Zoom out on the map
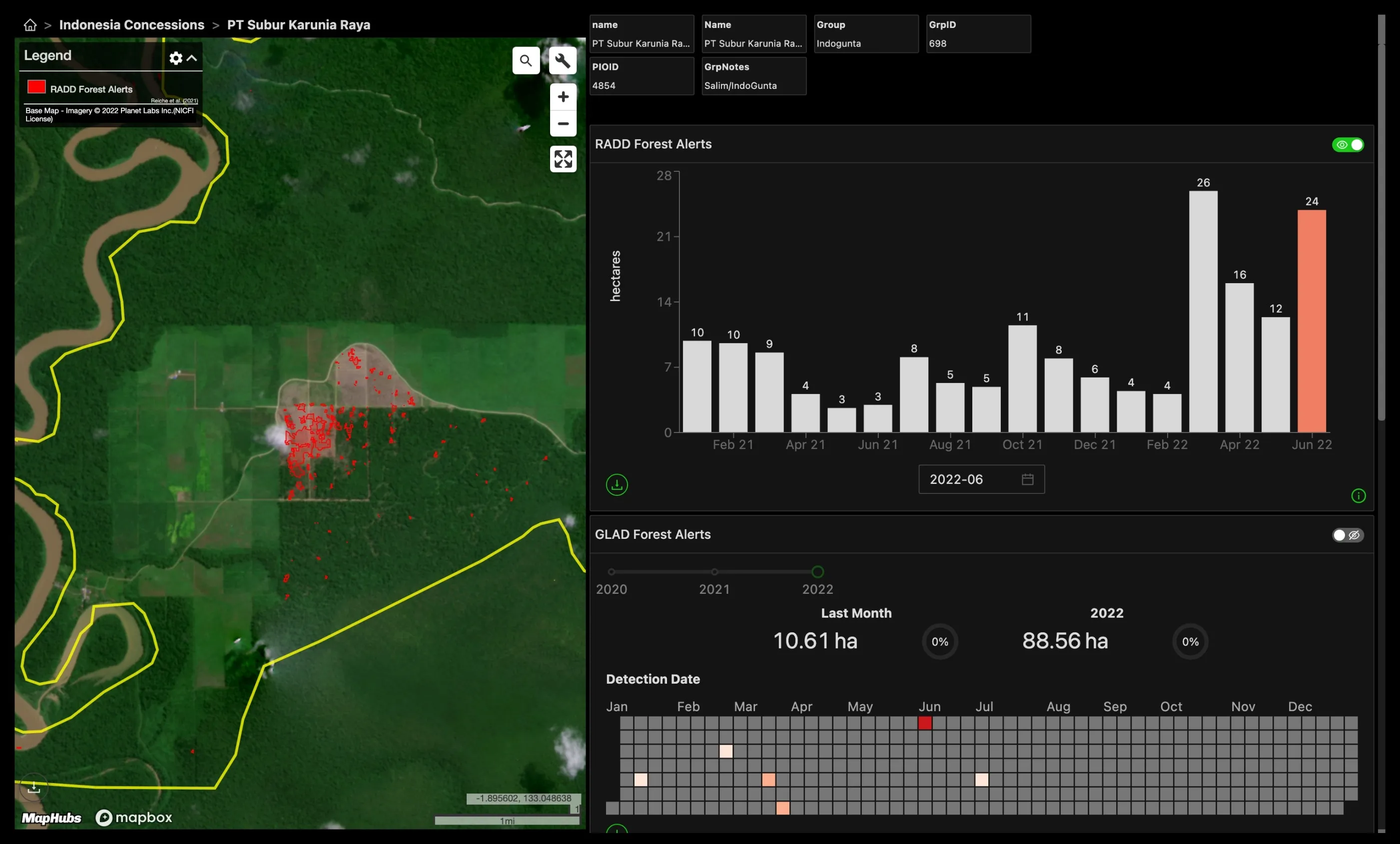1400x844 pixels. [563, 123]
